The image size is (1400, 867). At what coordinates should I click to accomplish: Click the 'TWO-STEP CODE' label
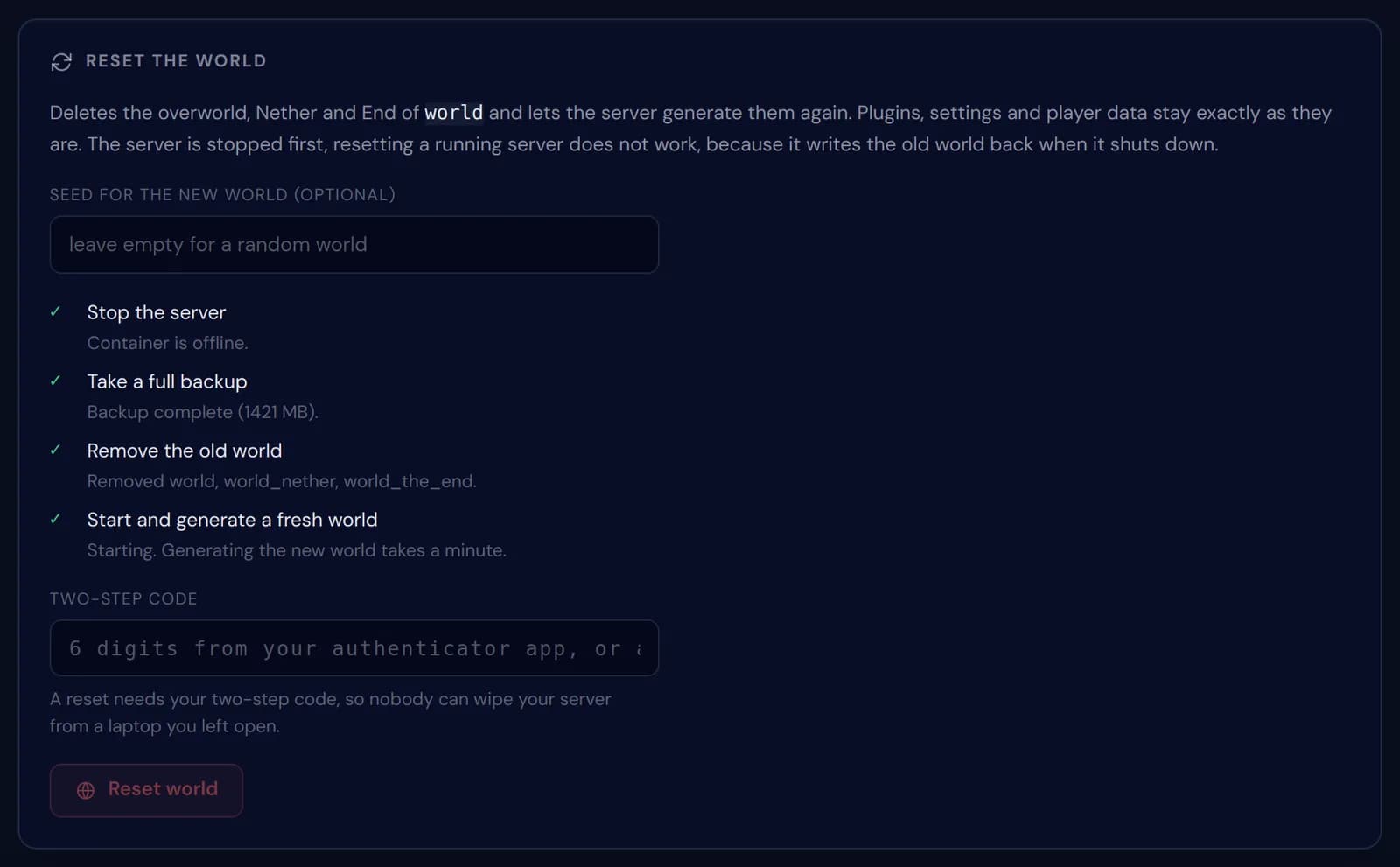[123, 599]
